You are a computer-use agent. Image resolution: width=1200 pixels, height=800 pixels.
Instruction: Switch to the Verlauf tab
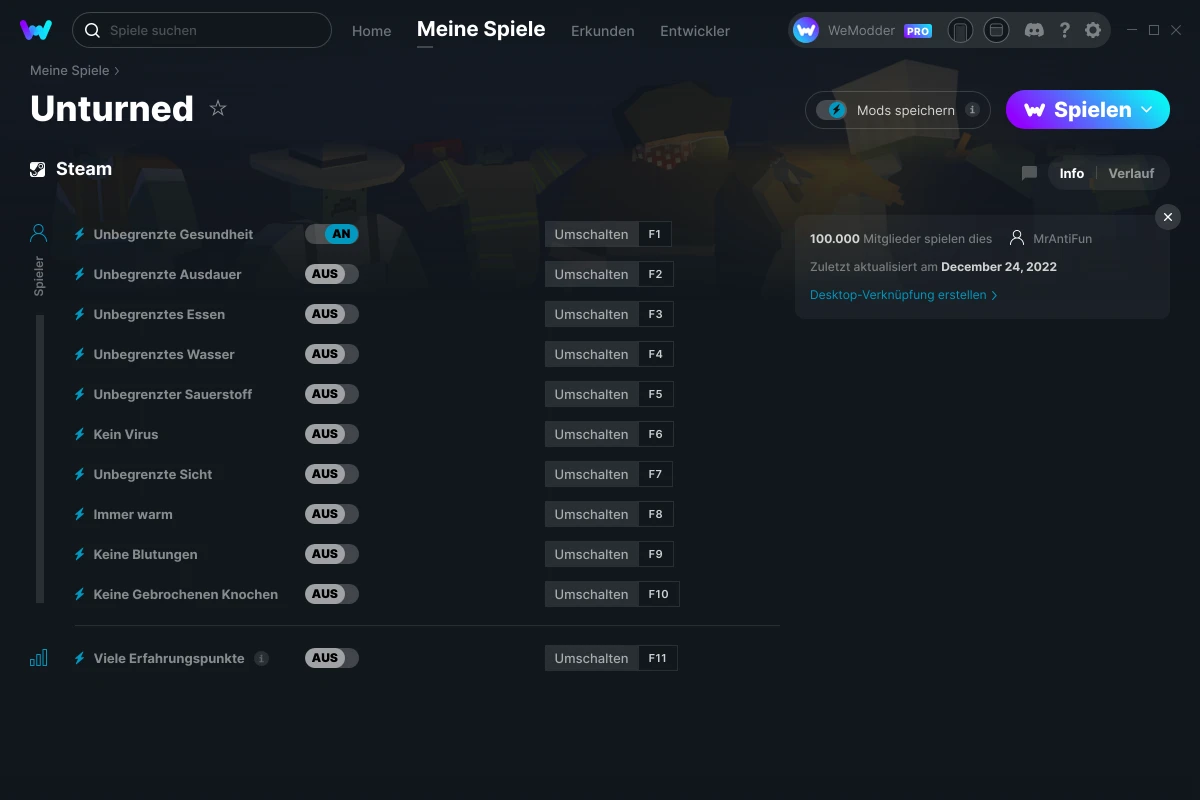point(1131,173)
